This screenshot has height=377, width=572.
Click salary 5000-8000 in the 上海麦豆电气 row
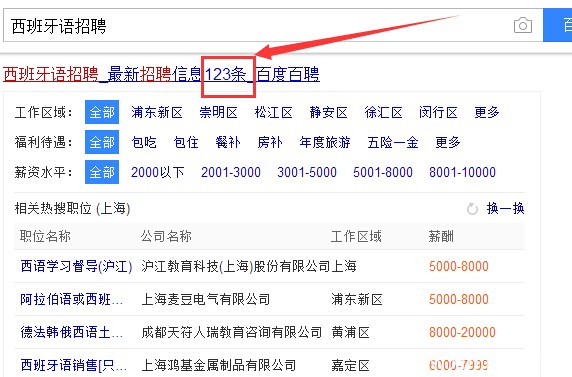coord(459,300)
